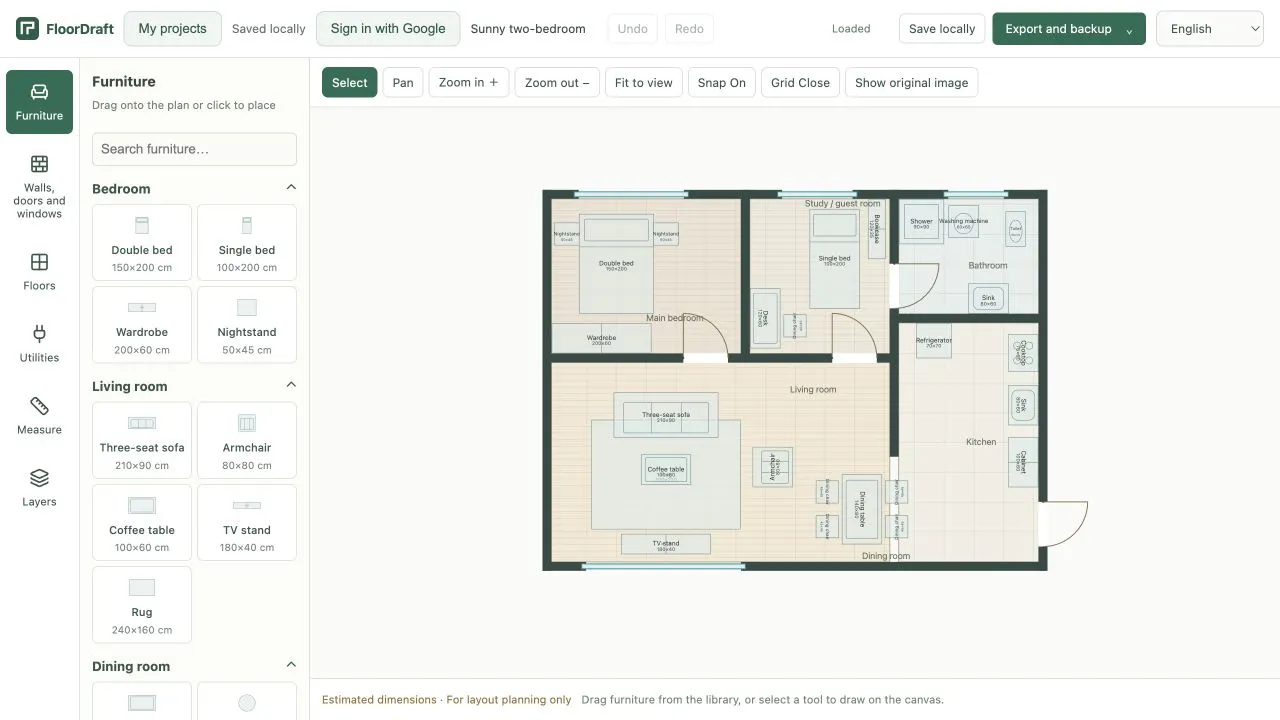Pick the Armchair 80×80 cm item
Viewport: 1280px width, 720px height.
[247, 440]
